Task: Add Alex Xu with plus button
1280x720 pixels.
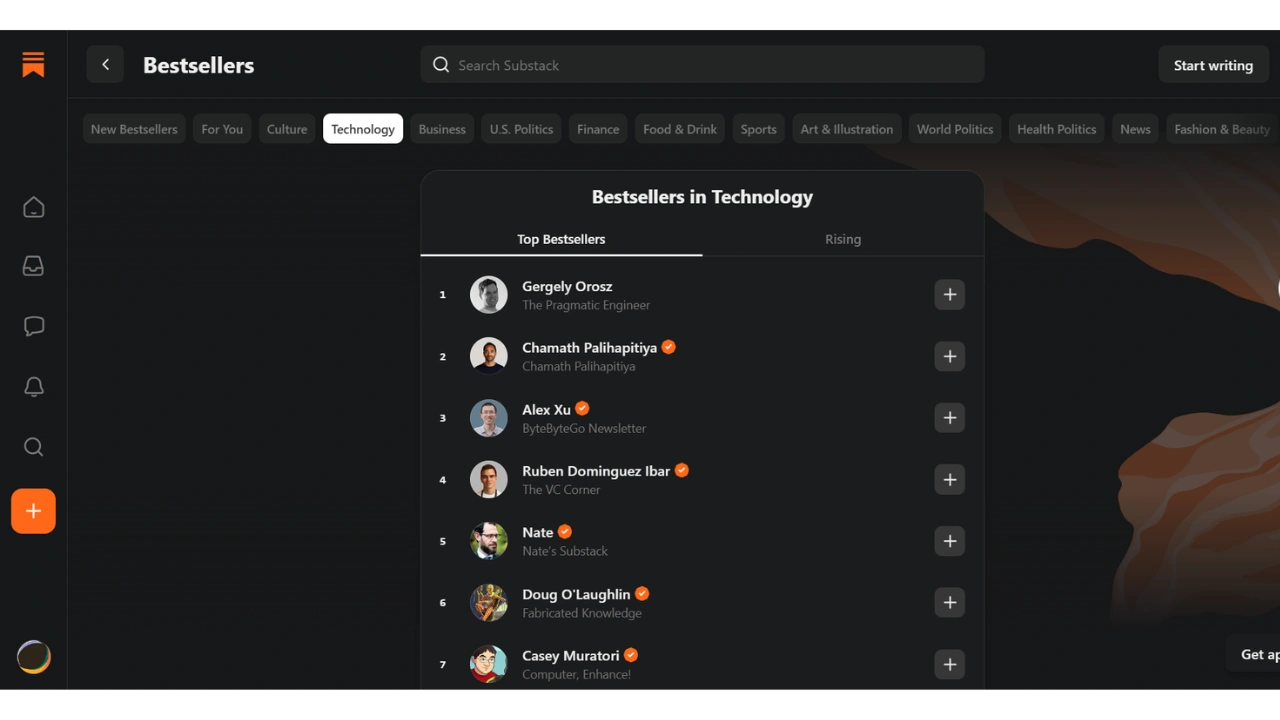Action: pyautogui.click(x=950, y=418)
